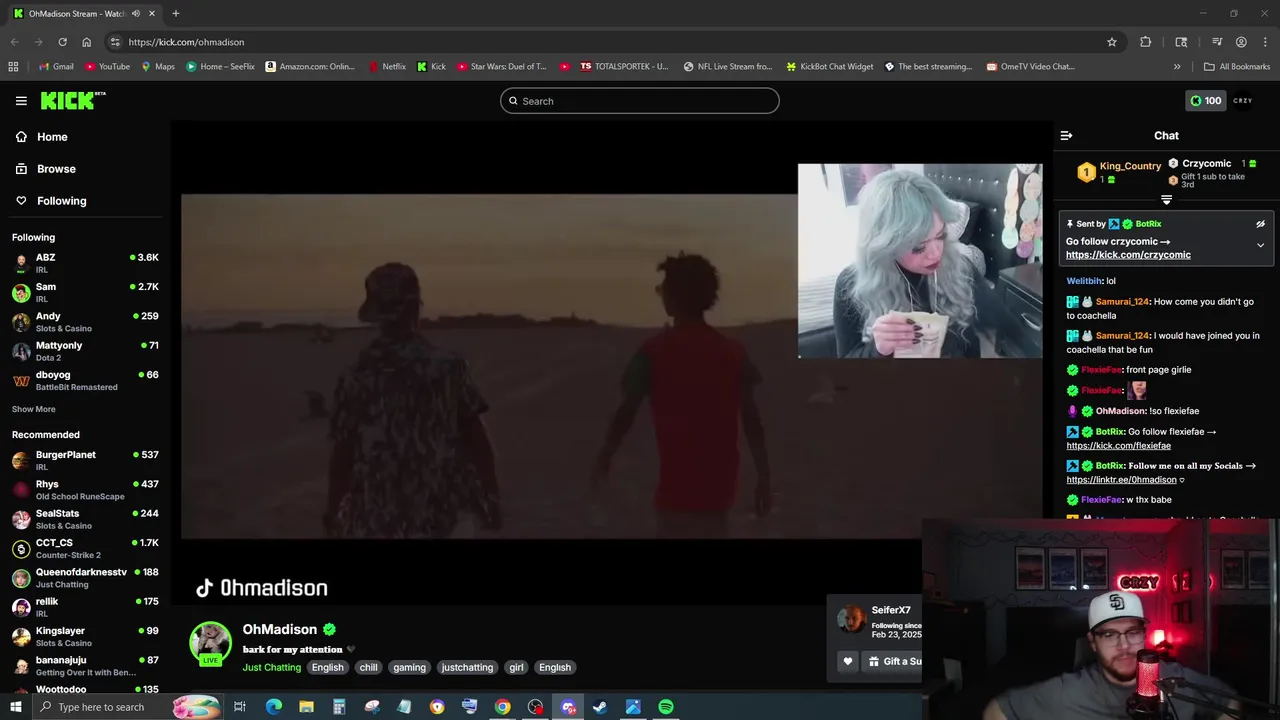
Task: Open kick.com/flexiefae link in chat
Action: [1118, 446]
